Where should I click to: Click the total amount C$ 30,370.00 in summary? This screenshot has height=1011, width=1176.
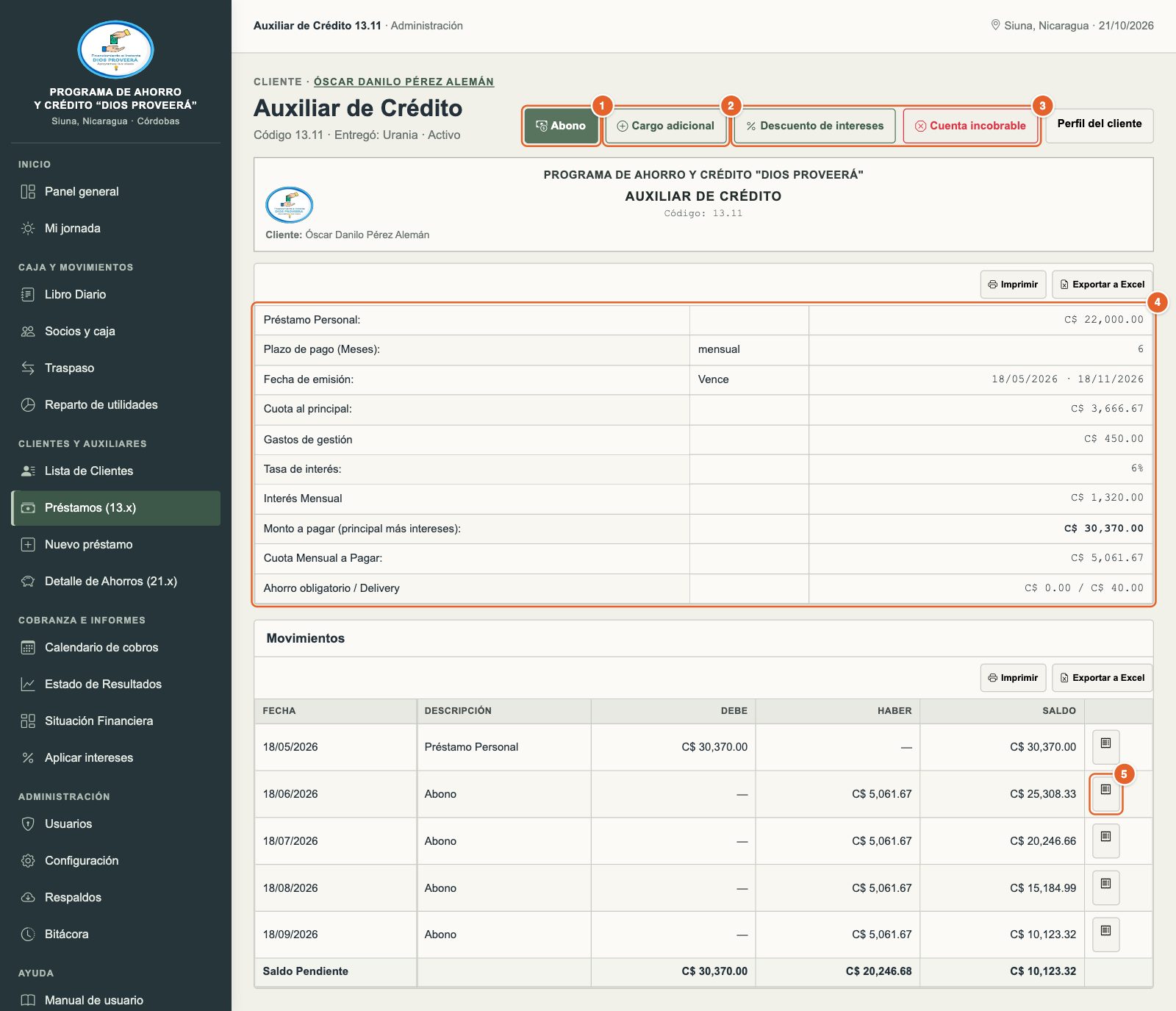[1104, 529]
